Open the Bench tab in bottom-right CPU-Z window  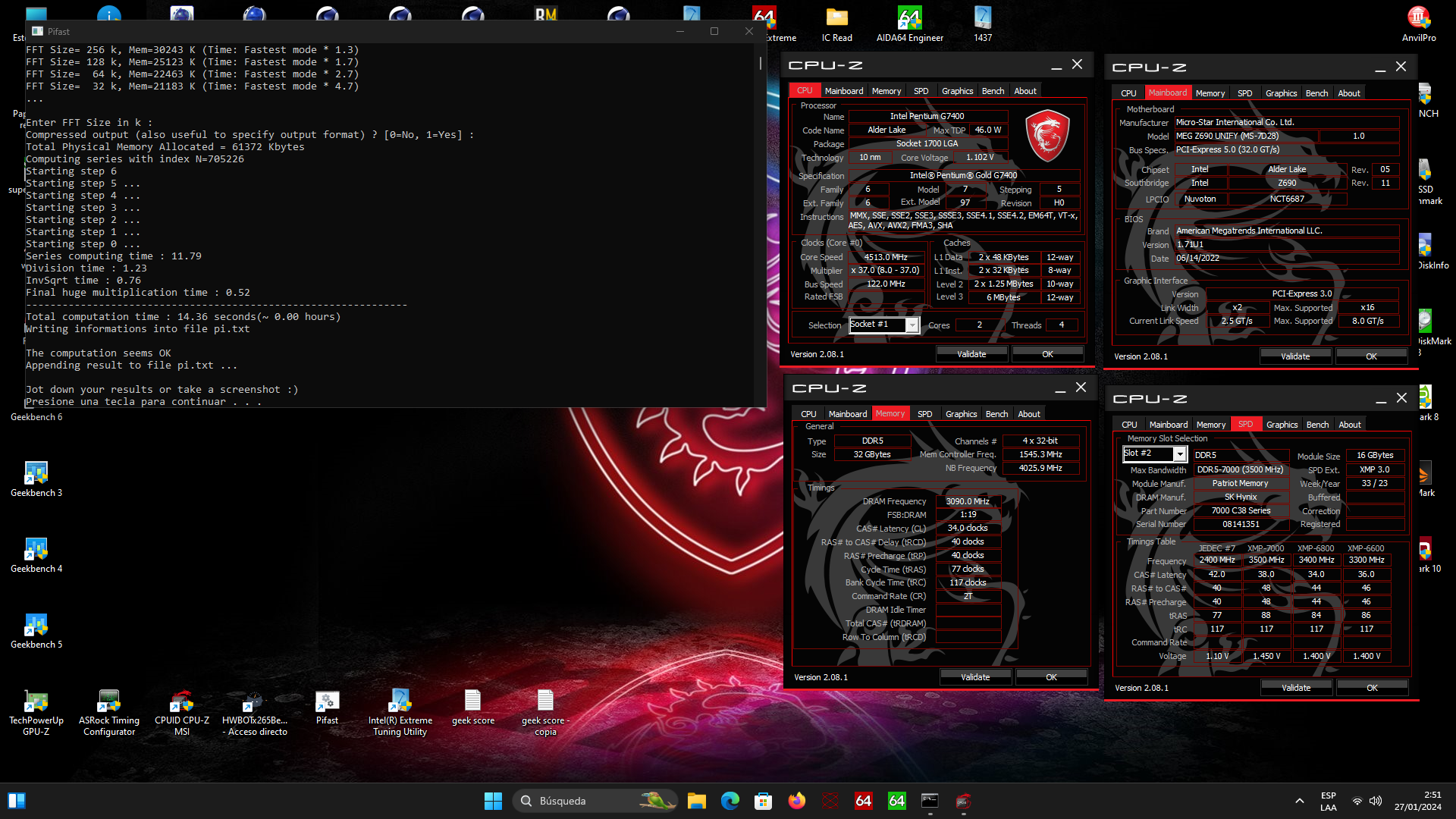coord(1317,425)
